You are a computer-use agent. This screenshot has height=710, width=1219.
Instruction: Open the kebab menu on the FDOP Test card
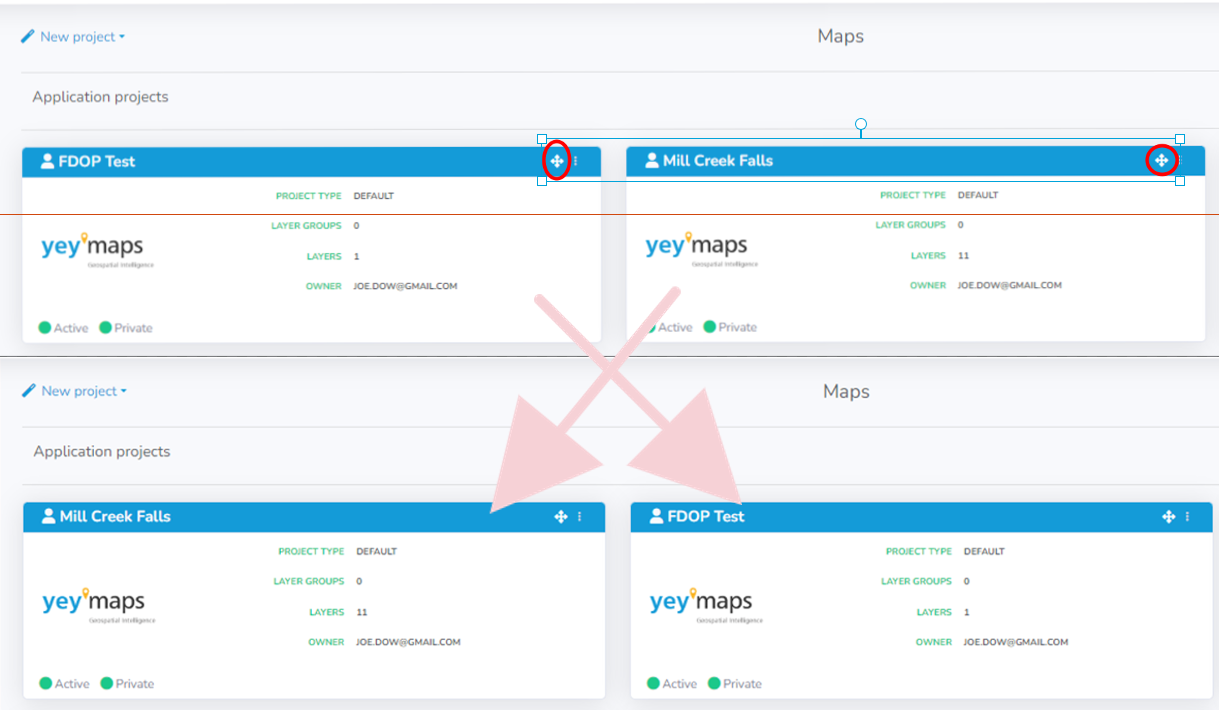click(x=578, y=160)
